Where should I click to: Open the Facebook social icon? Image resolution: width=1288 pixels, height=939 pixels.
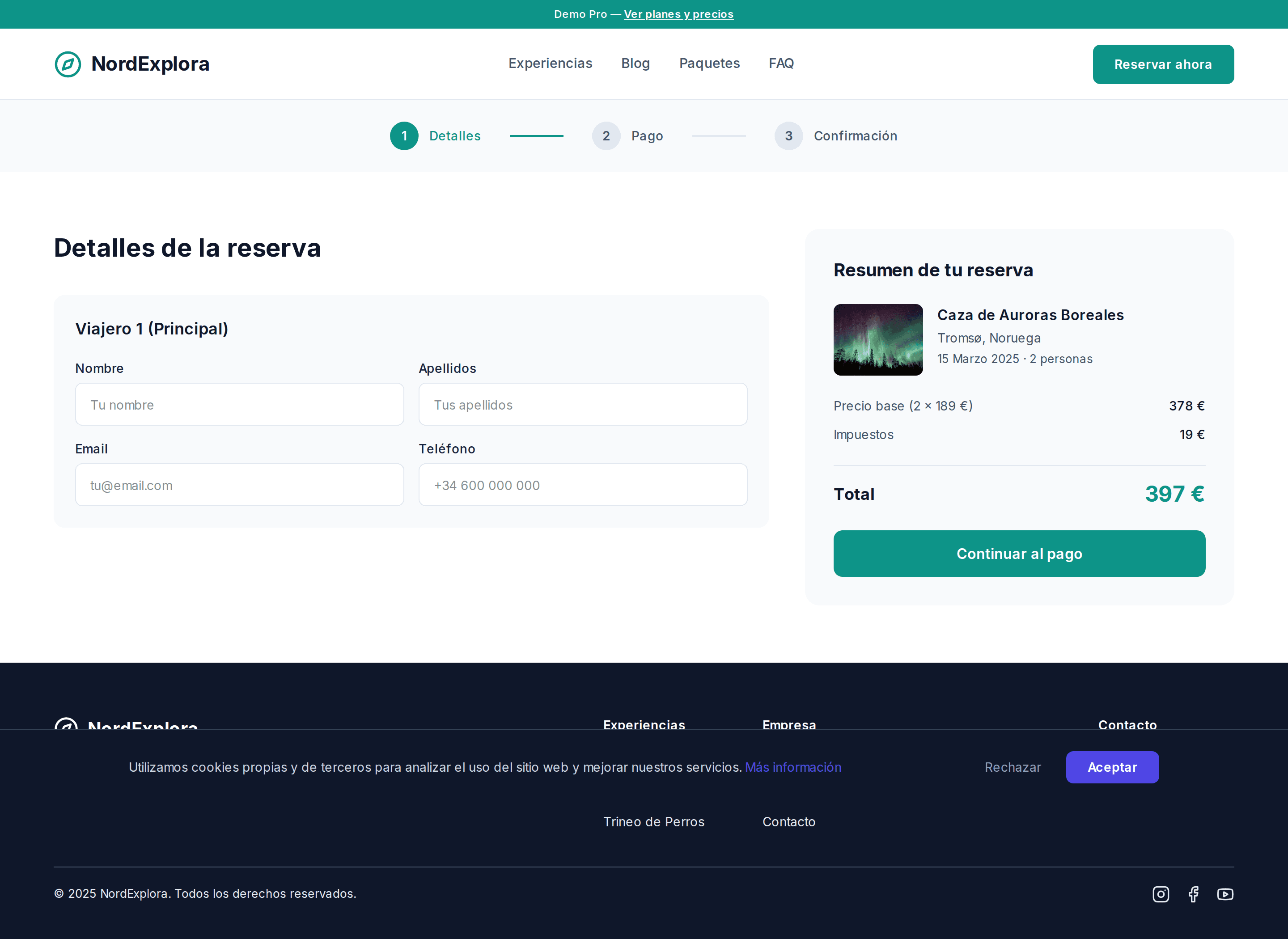coord(1193,894)
